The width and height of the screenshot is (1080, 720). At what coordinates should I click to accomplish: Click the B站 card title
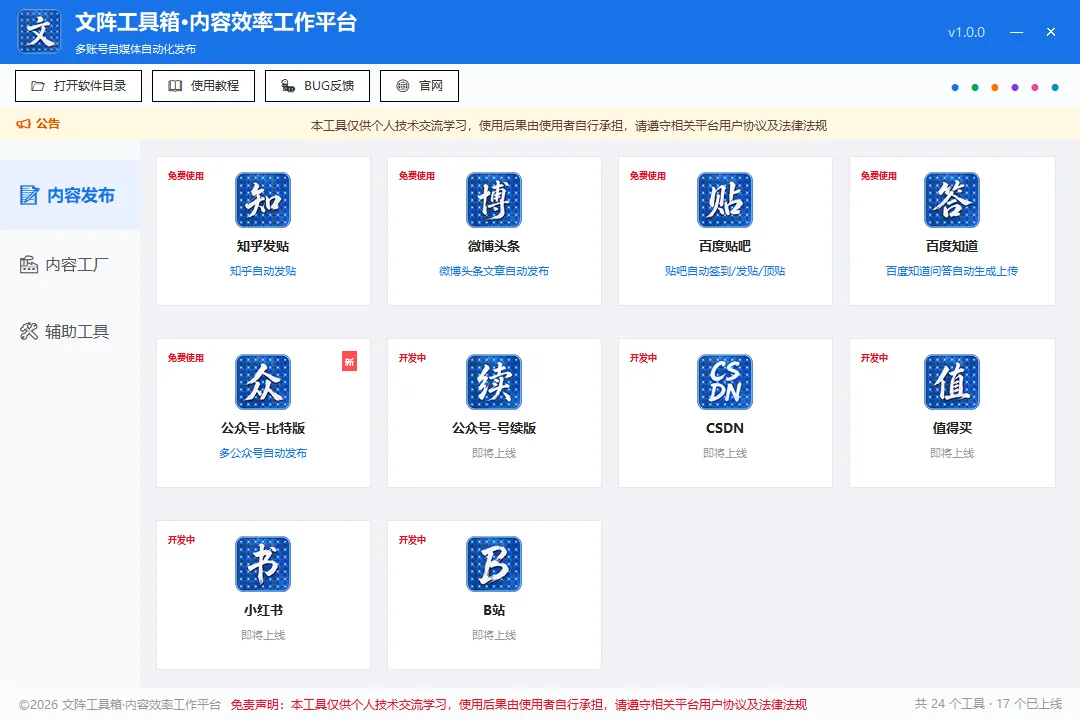click(494, 610)
